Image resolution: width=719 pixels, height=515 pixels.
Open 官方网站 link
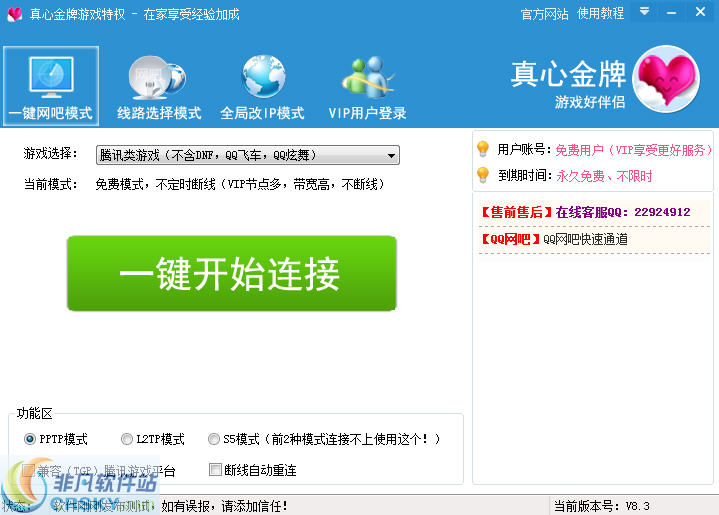544,14
